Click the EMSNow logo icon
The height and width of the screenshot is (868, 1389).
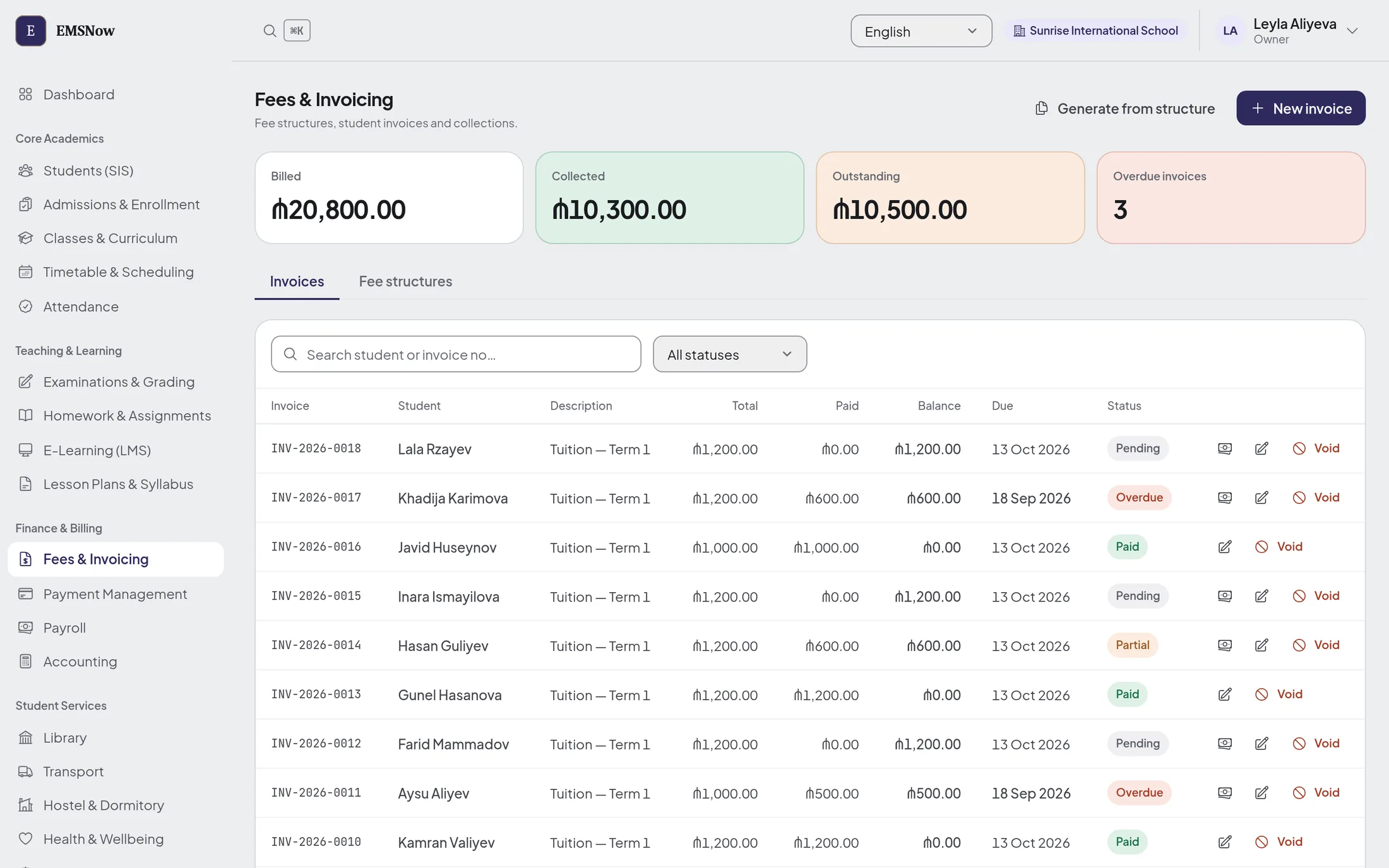pos(30,30)
